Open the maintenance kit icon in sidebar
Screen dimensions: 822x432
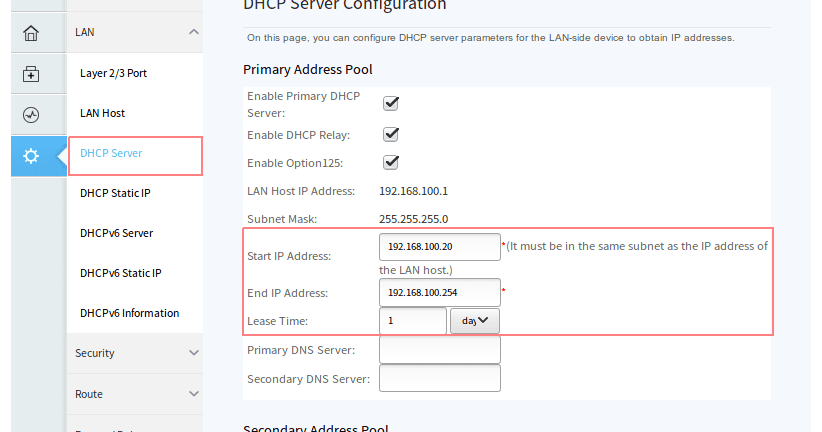[x=31, y=74]
